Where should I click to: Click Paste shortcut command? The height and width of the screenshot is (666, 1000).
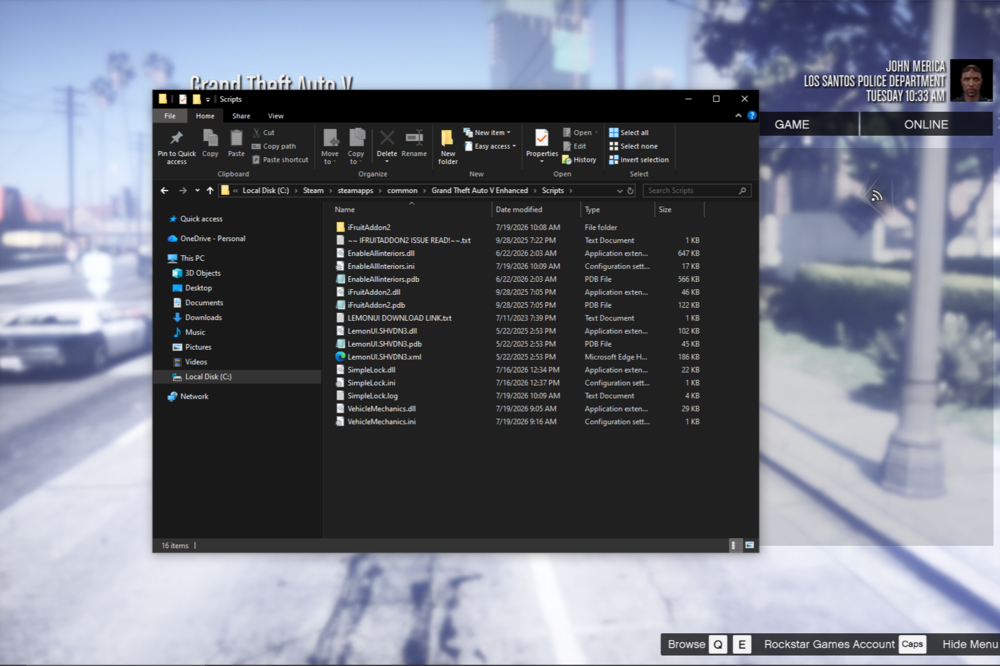click(x=280, y=159)
